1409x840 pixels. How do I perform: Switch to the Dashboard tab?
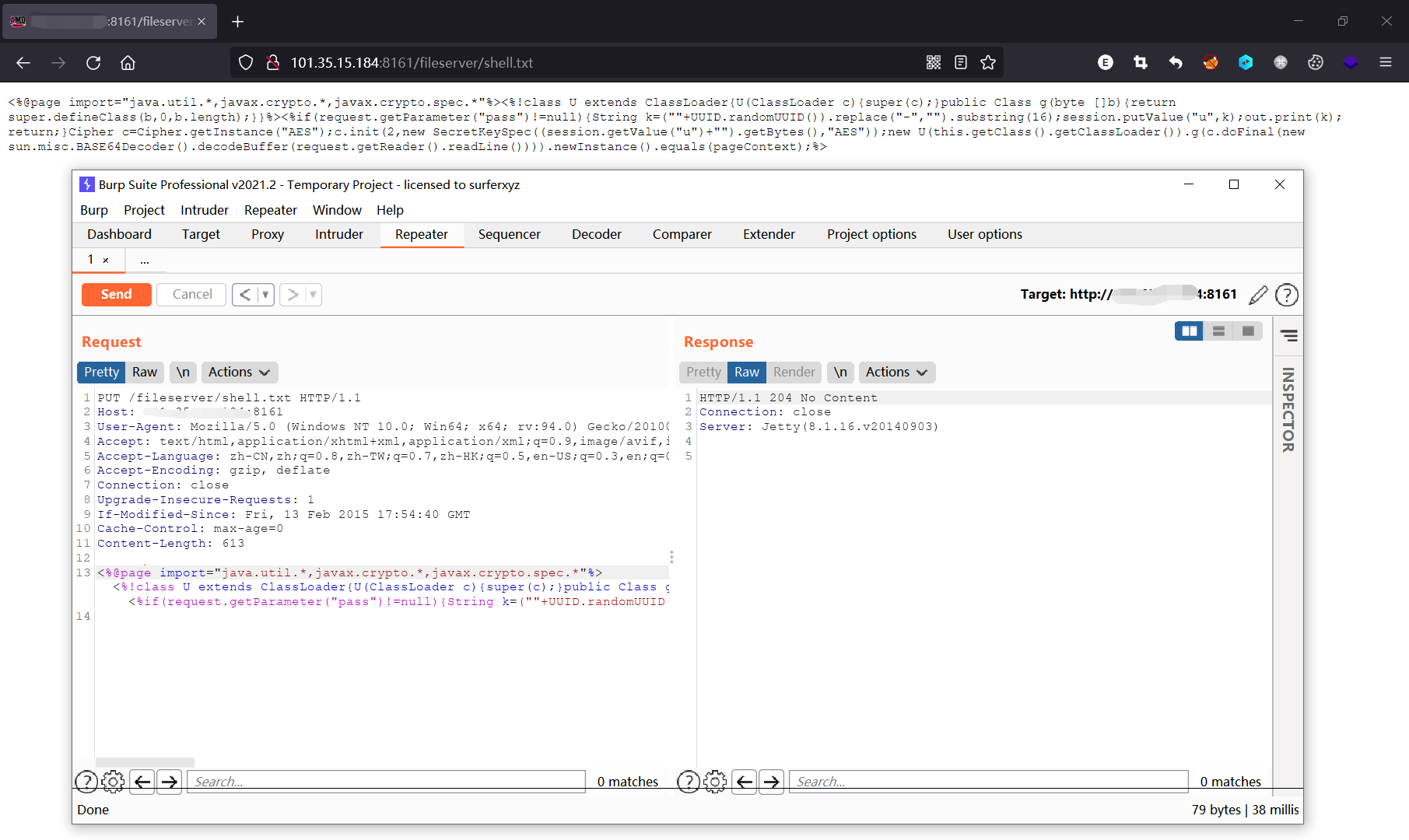click(x=119, y=235)
